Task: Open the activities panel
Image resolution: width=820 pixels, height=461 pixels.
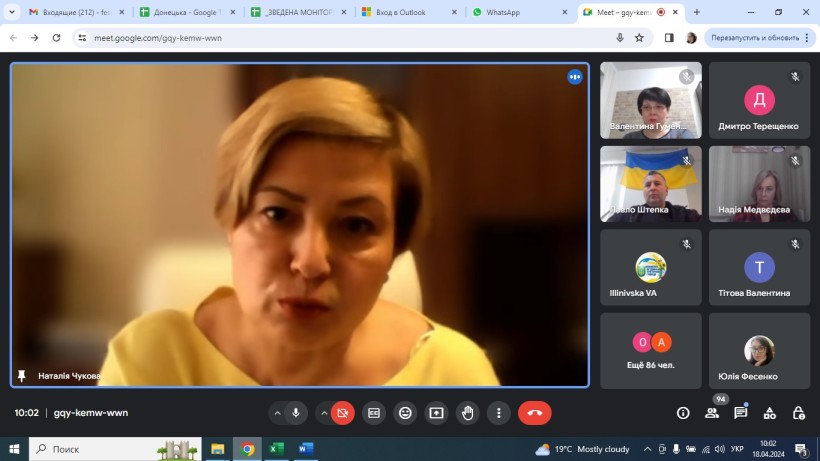Action: (x=770, y=413)
